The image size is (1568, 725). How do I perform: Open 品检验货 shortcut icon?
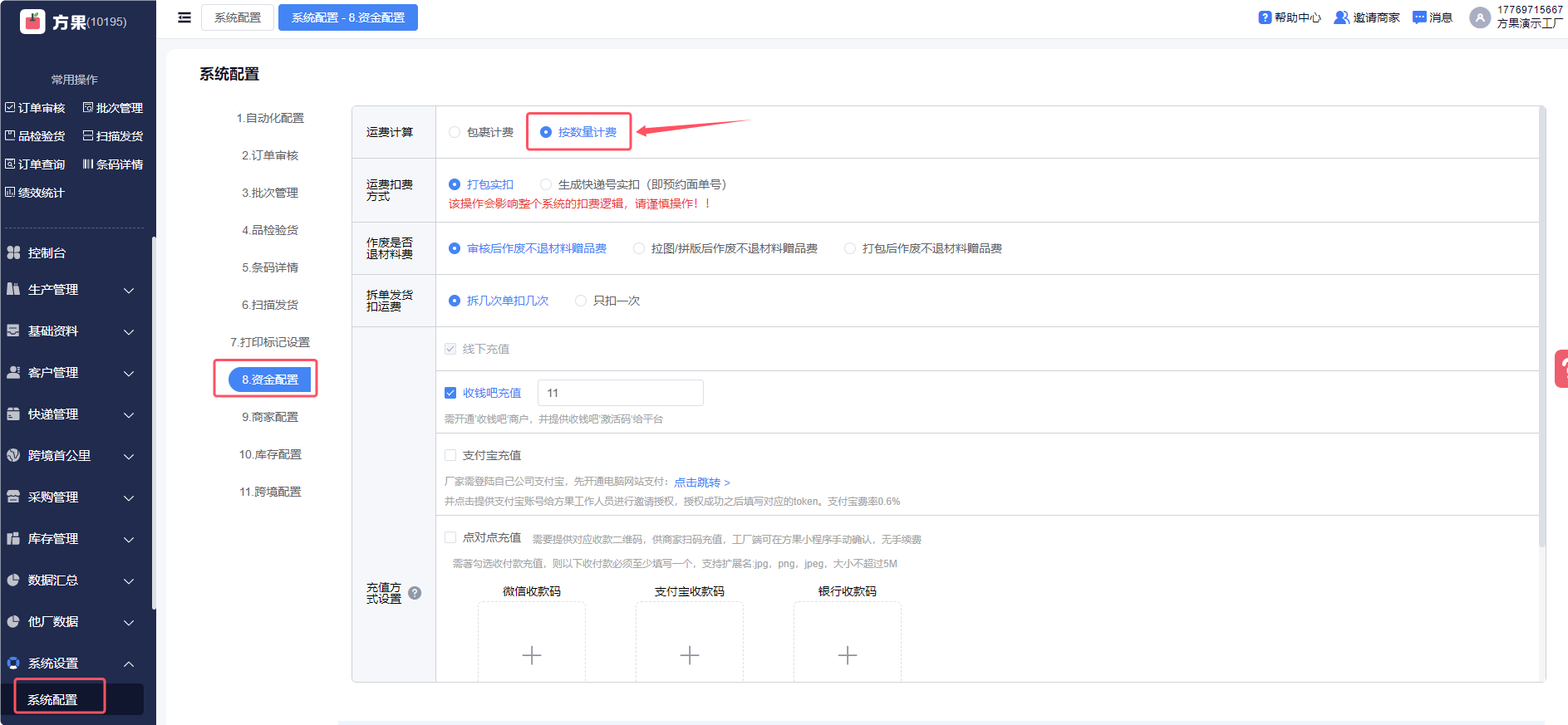[10, 136]
